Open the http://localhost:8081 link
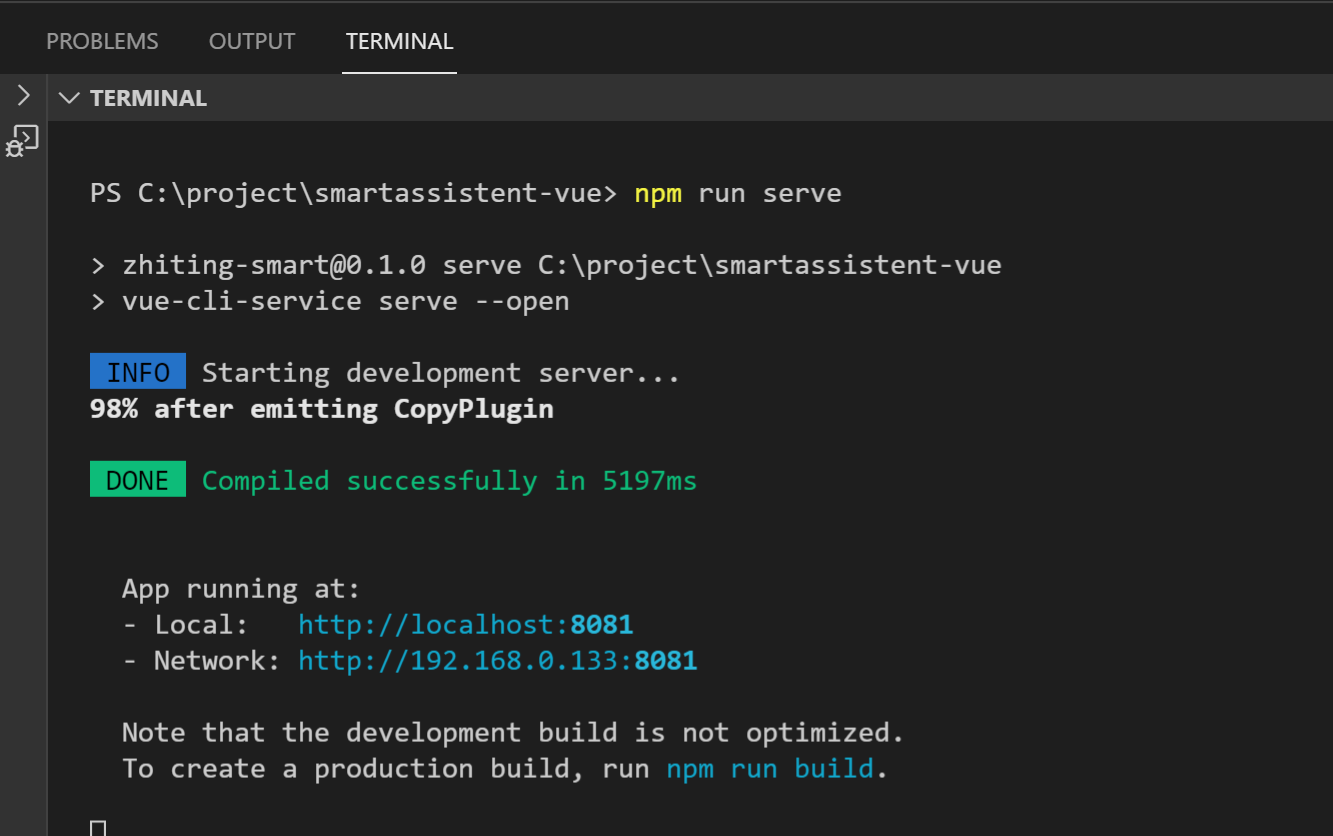 tap(466, 625)
